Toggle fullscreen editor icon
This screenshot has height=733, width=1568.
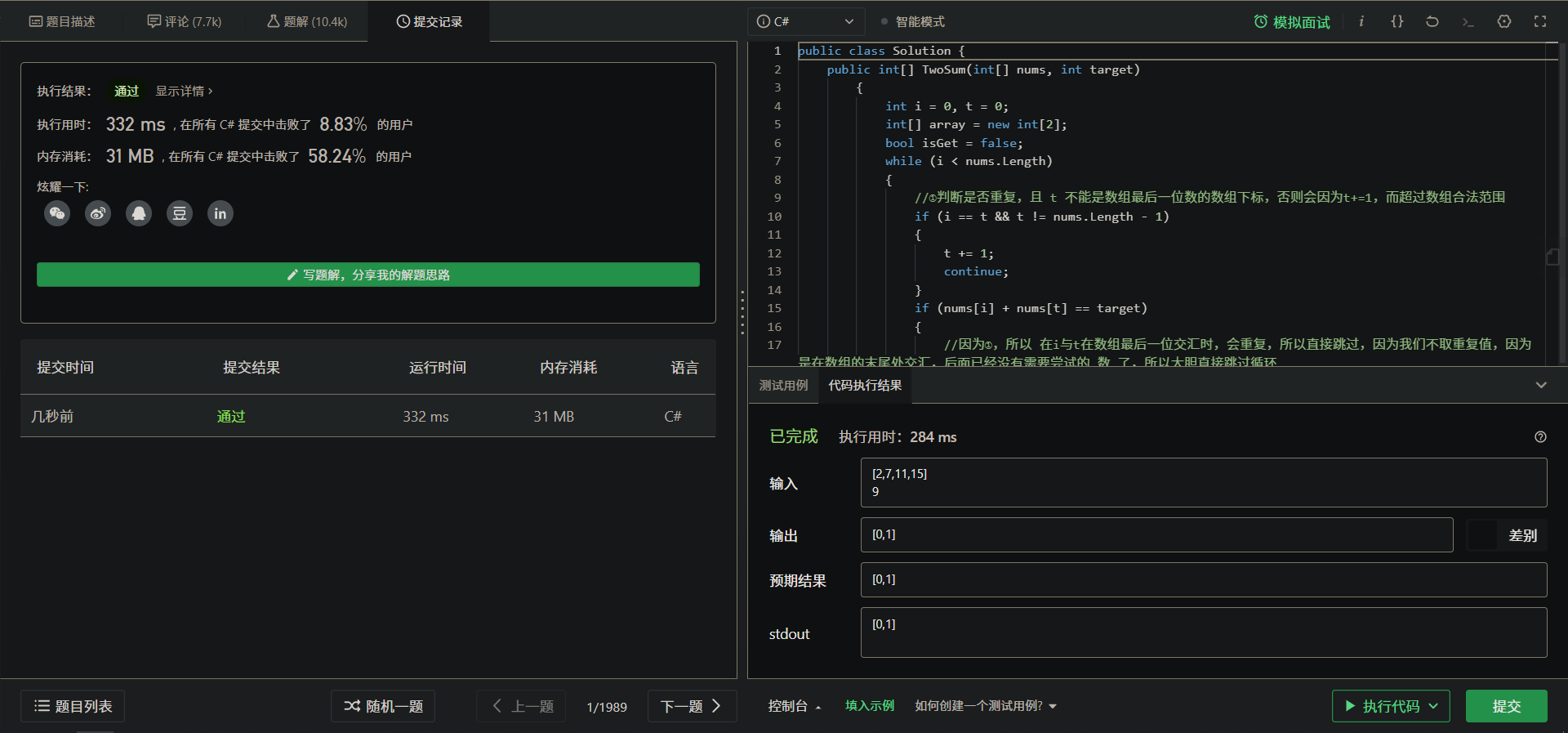(1540, 21)
